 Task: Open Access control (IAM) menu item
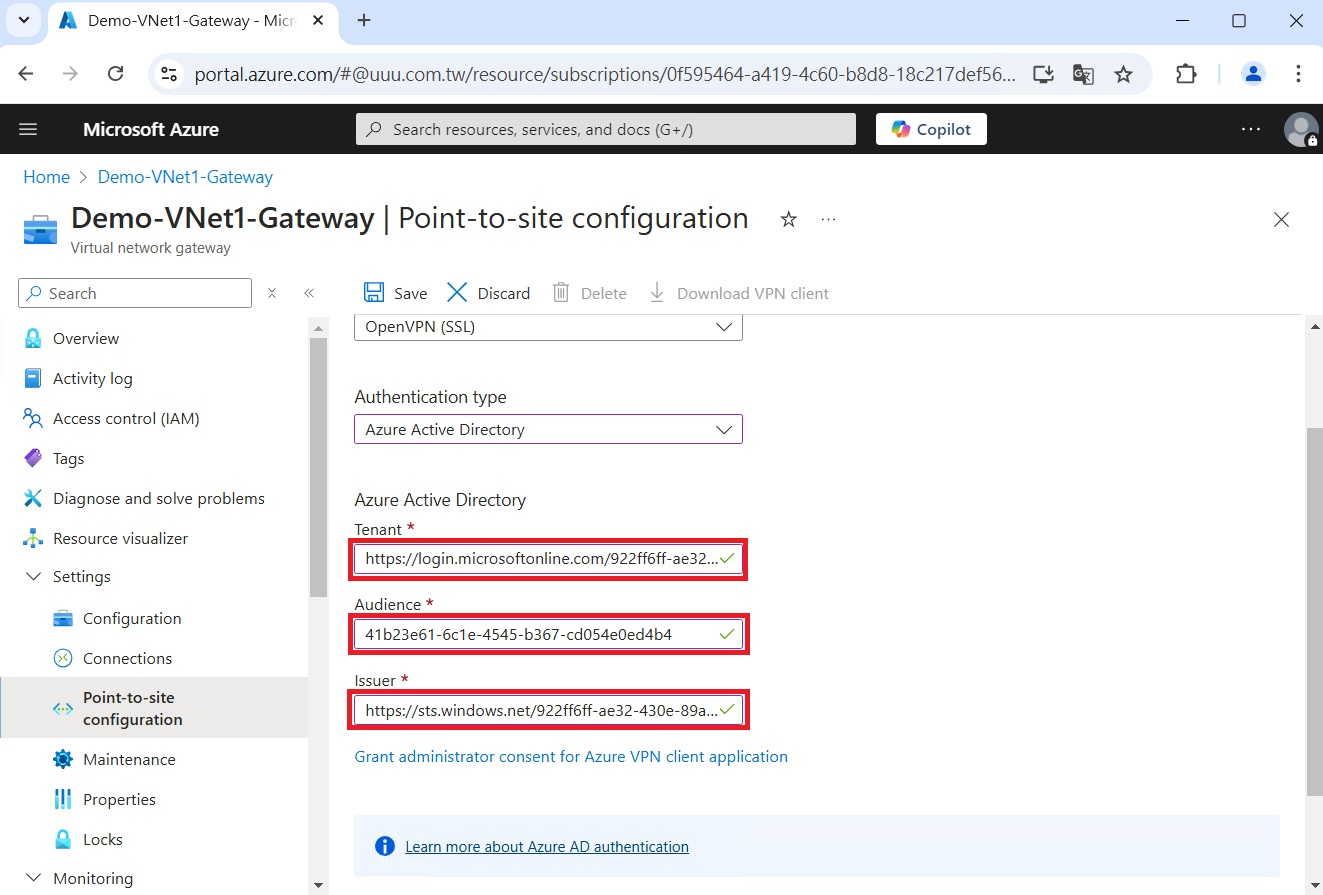126,419
